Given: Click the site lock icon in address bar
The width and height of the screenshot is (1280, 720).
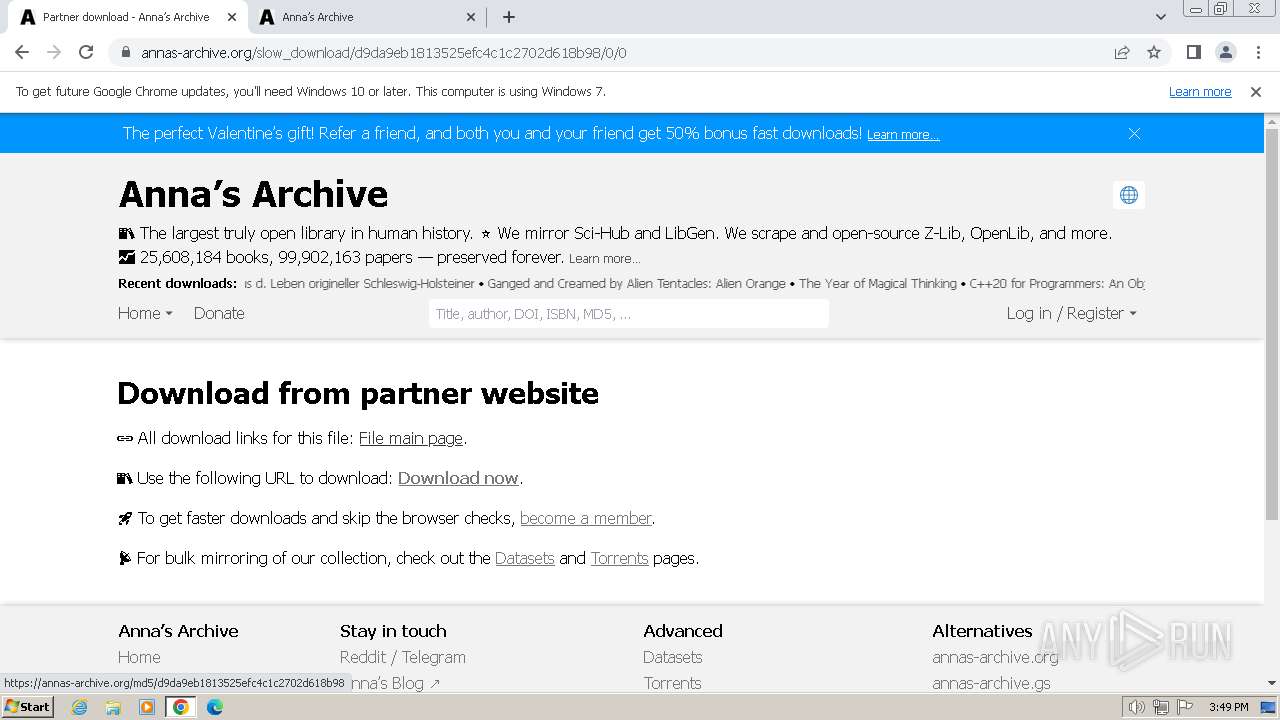Looking at the screenshot, I should click(126, 52).
